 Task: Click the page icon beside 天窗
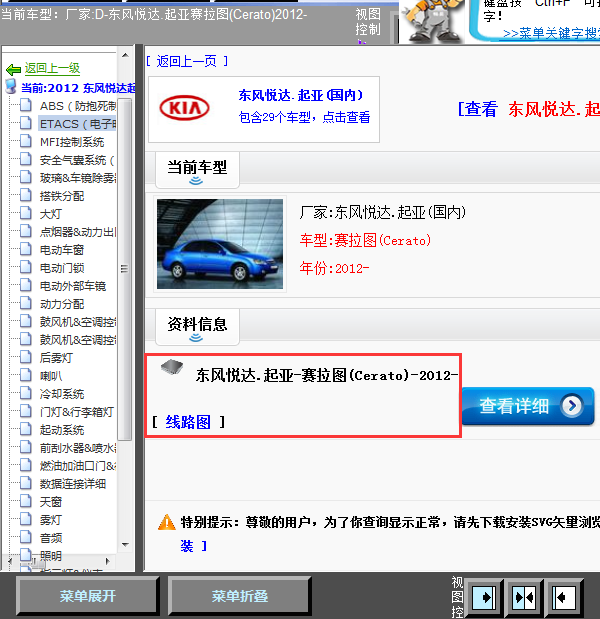26,501
